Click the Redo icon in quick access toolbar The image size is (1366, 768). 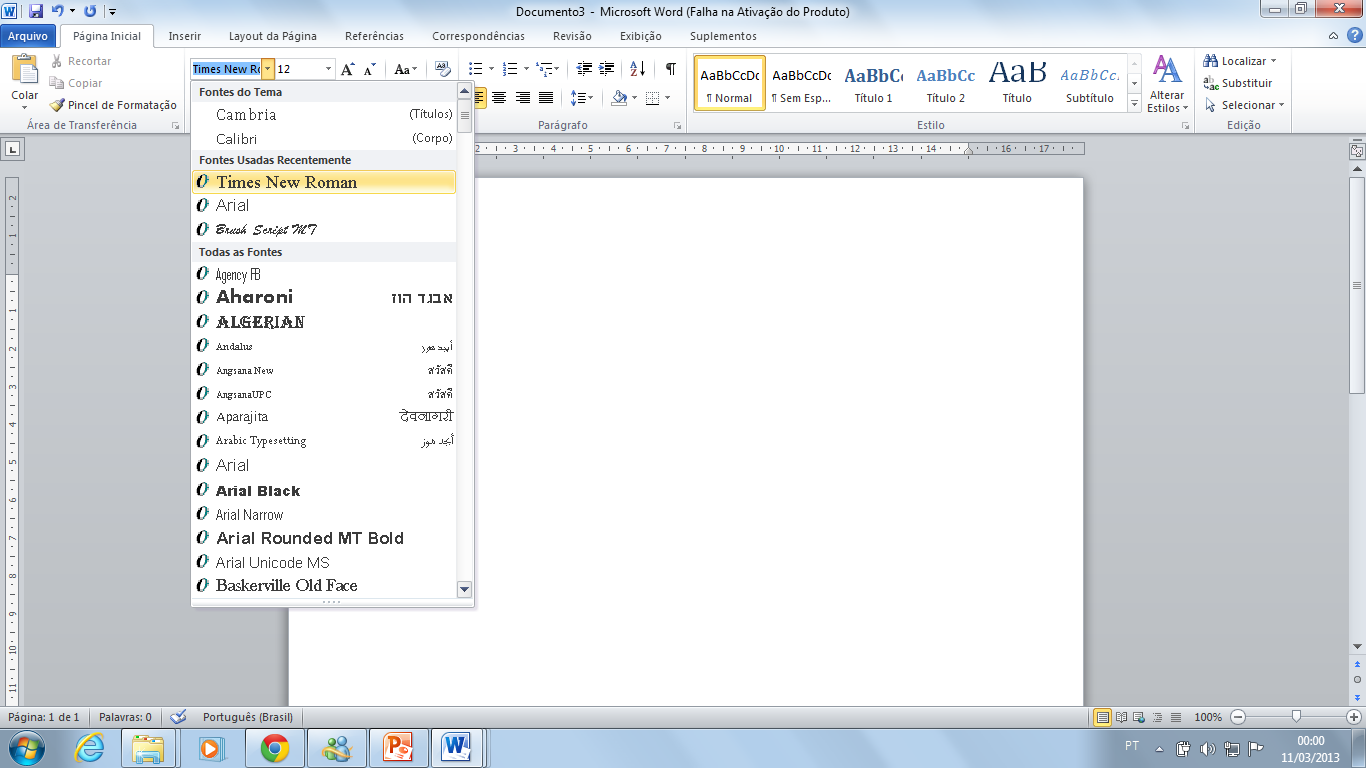90,11
